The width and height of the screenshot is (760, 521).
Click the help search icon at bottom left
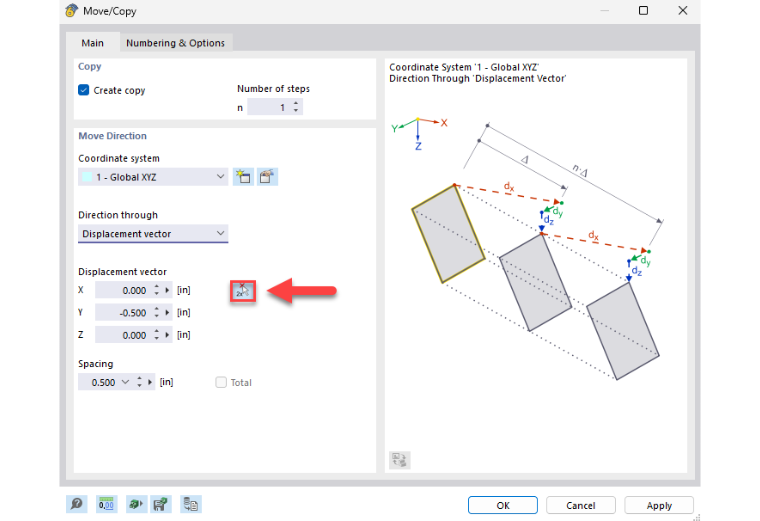pos(77,504)
